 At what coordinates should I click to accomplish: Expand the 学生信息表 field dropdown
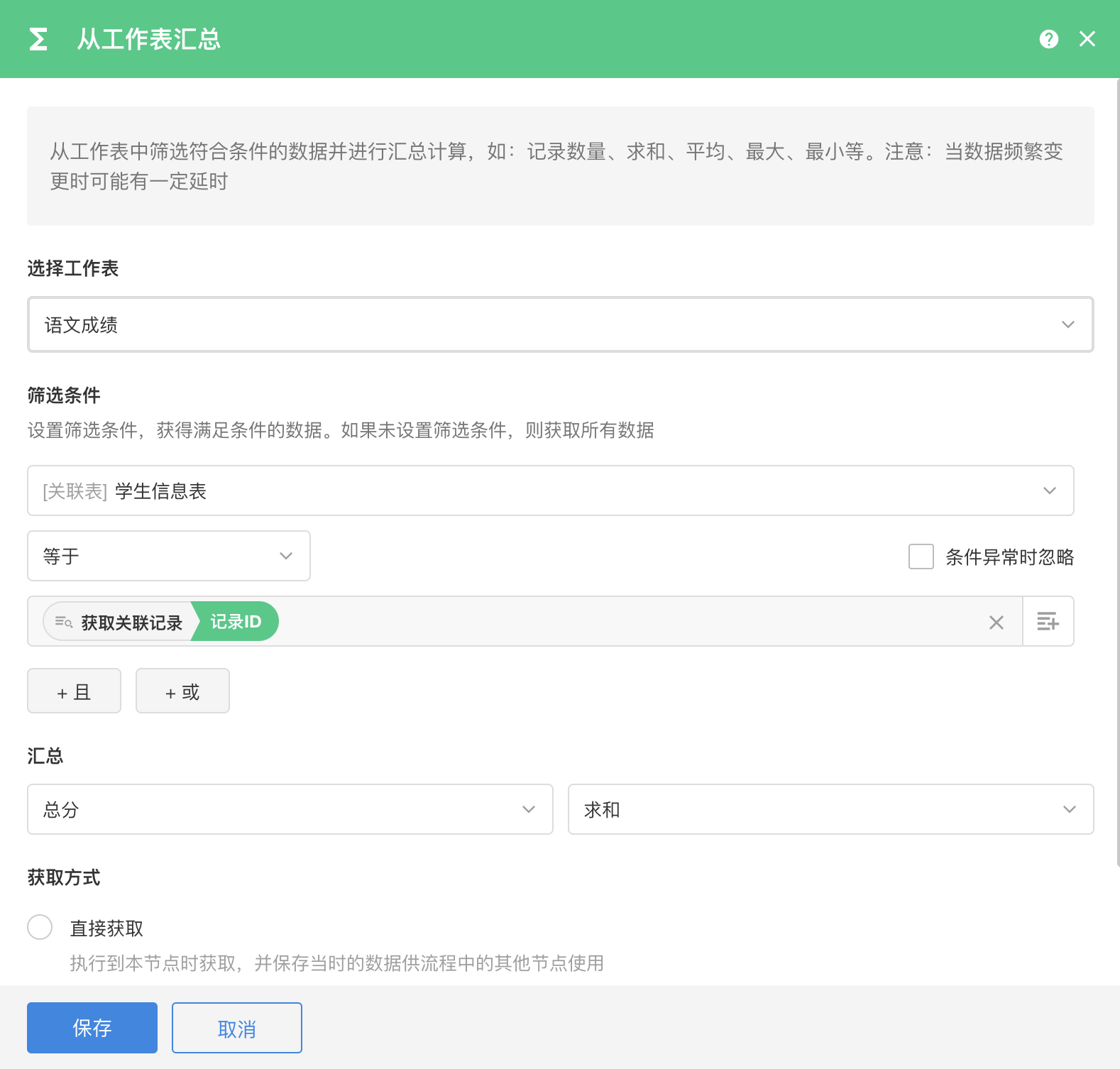click(x=550, y=491)
